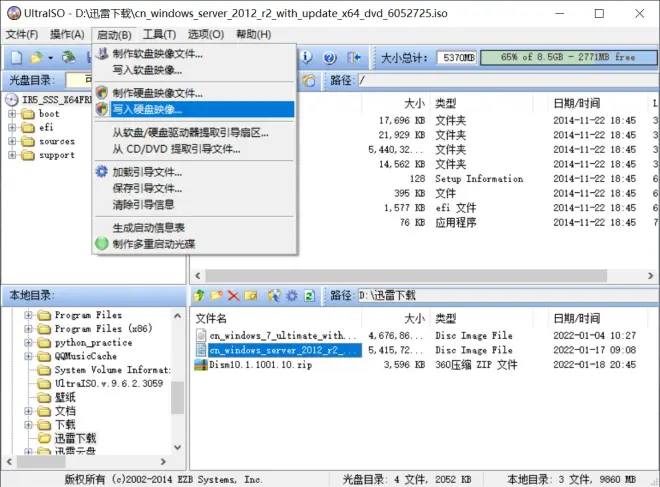The image size is (660, 487).
Task: Expand the support folder in disc tree
Action: coord(12,155)
